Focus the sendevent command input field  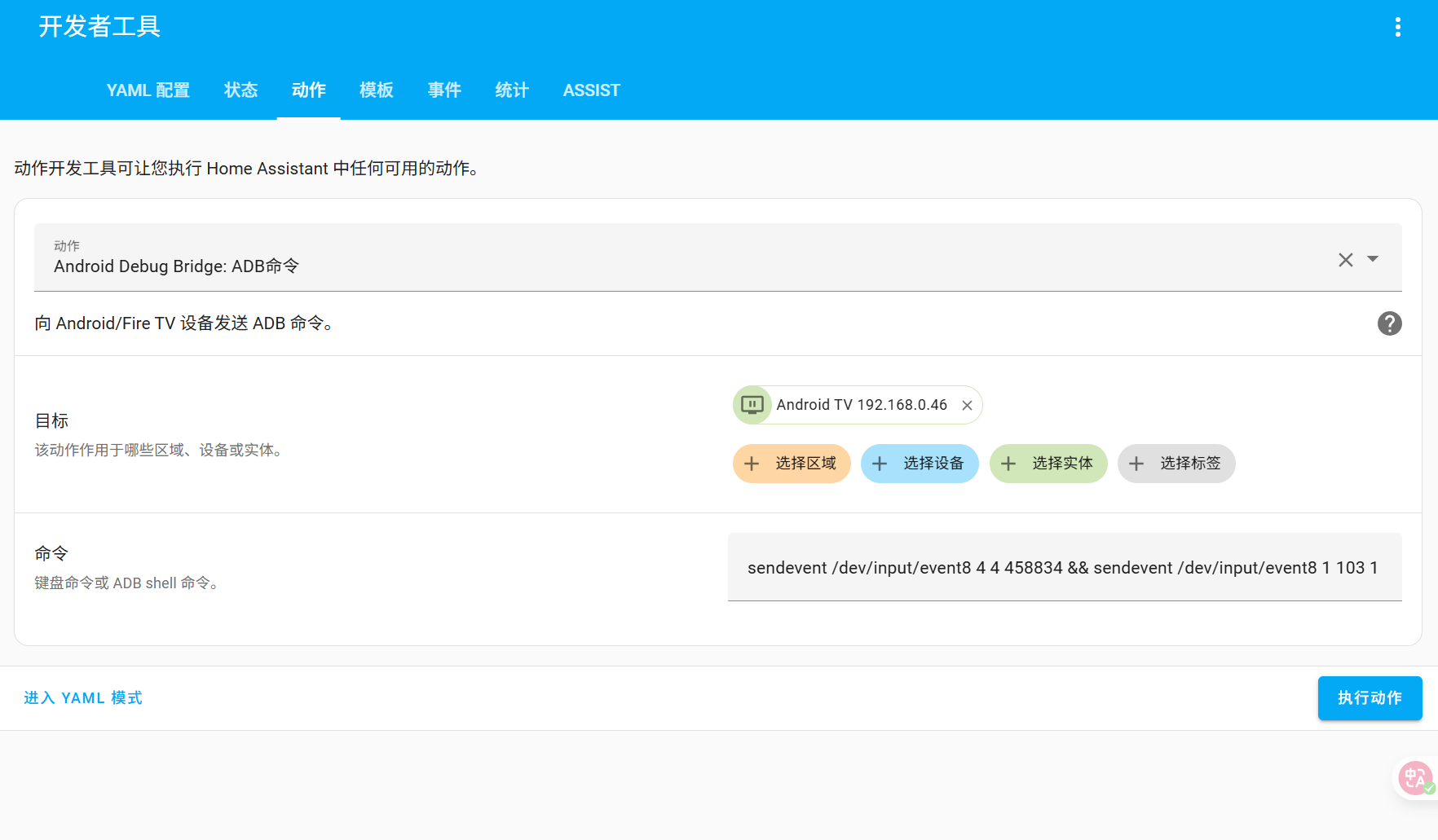[1065, 568]
